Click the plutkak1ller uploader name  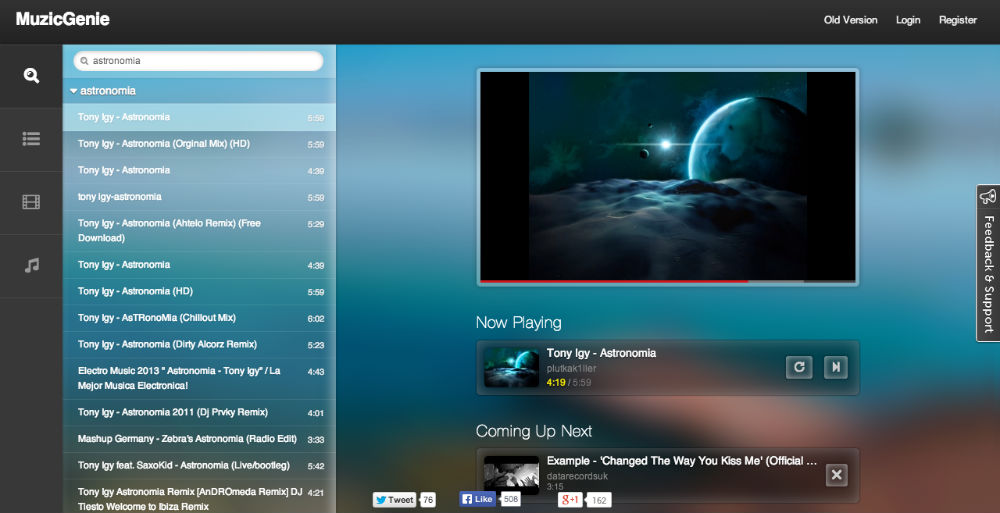click(x=571, y=369)
